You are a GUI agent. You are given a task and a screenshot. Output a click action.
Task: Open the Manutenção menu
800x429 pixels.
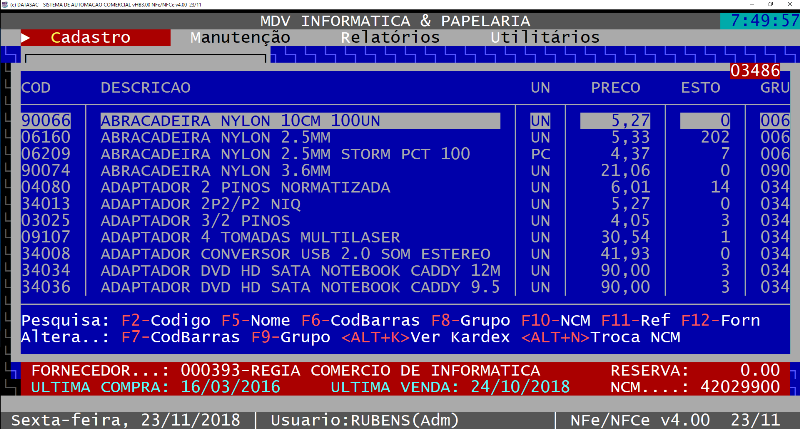coord(240,37)
